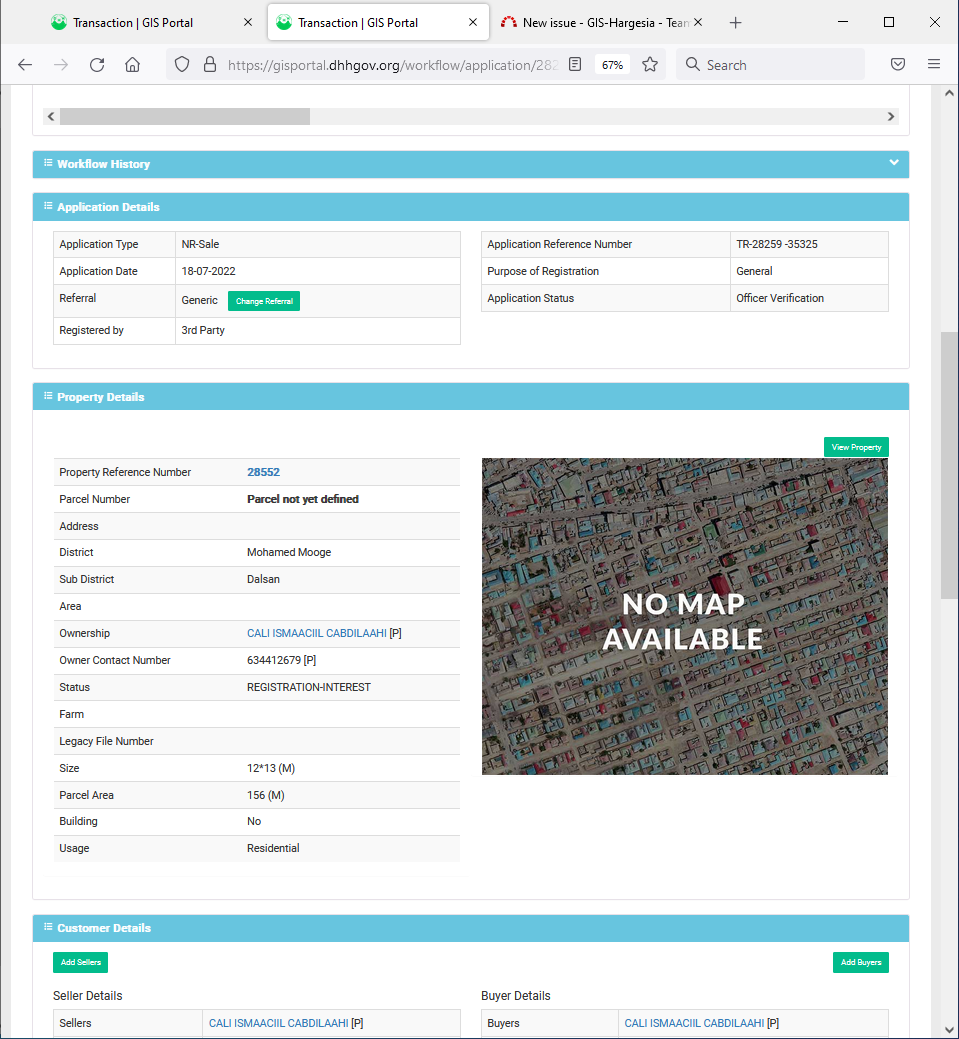
Task: Close the active Transaction GIS Portal tab
Action: tap(473, 23)
